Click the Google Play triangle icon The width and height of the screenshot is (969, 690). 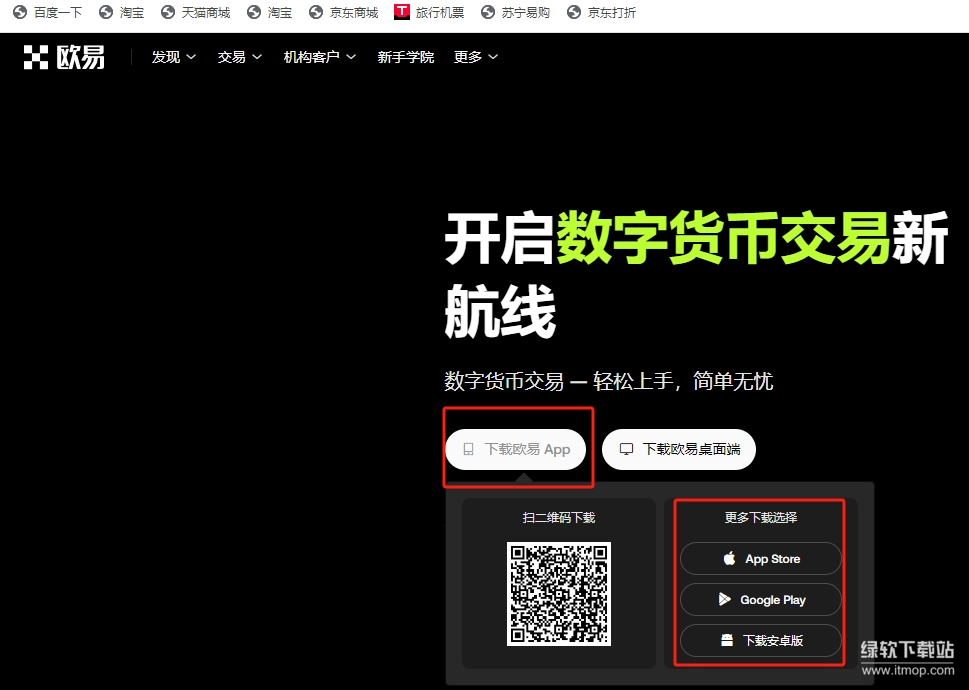(725, 600)
